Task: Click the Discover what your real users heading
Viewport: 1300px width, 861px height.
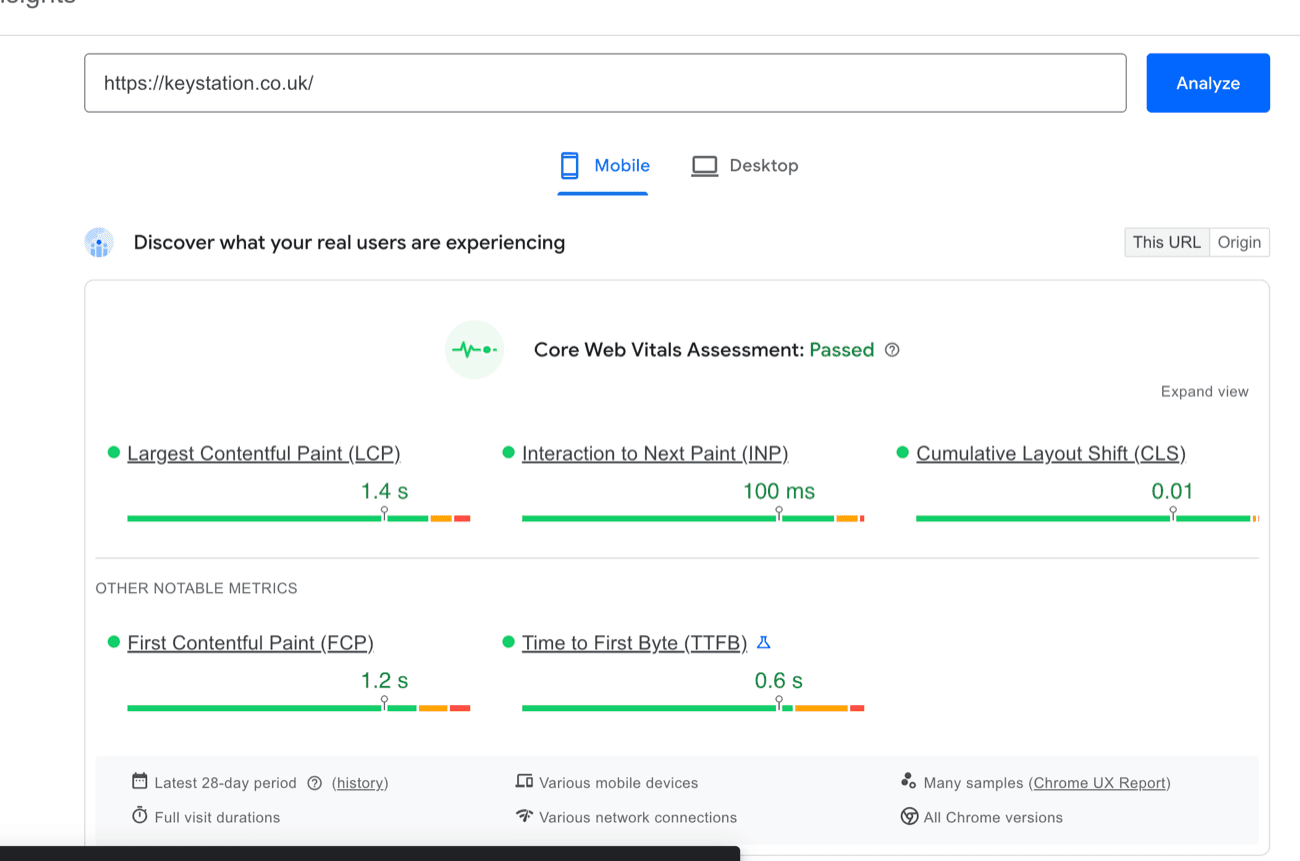Action: pos(349,242)
